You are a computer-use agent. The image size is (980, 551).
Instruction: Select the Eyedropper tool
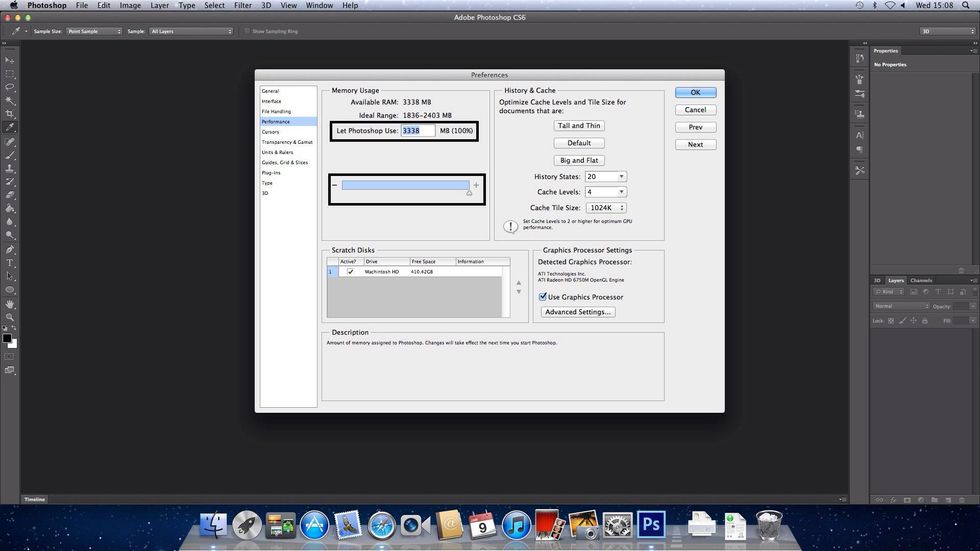click(x=10, y=128)
